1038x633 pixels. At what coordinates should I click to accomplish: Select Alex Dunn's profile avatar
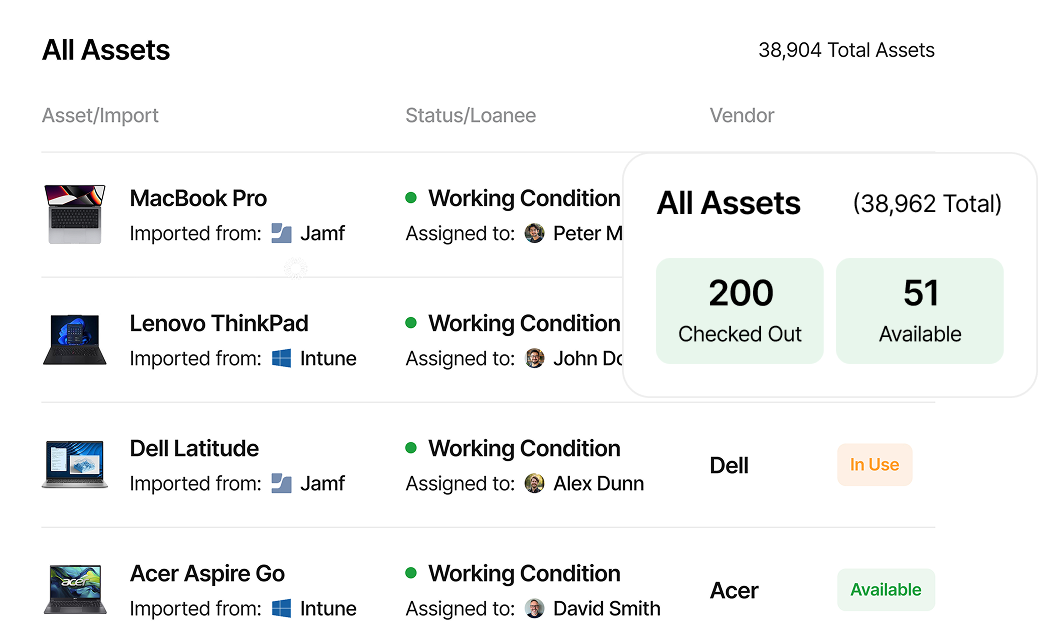click(x=534, y=483)
